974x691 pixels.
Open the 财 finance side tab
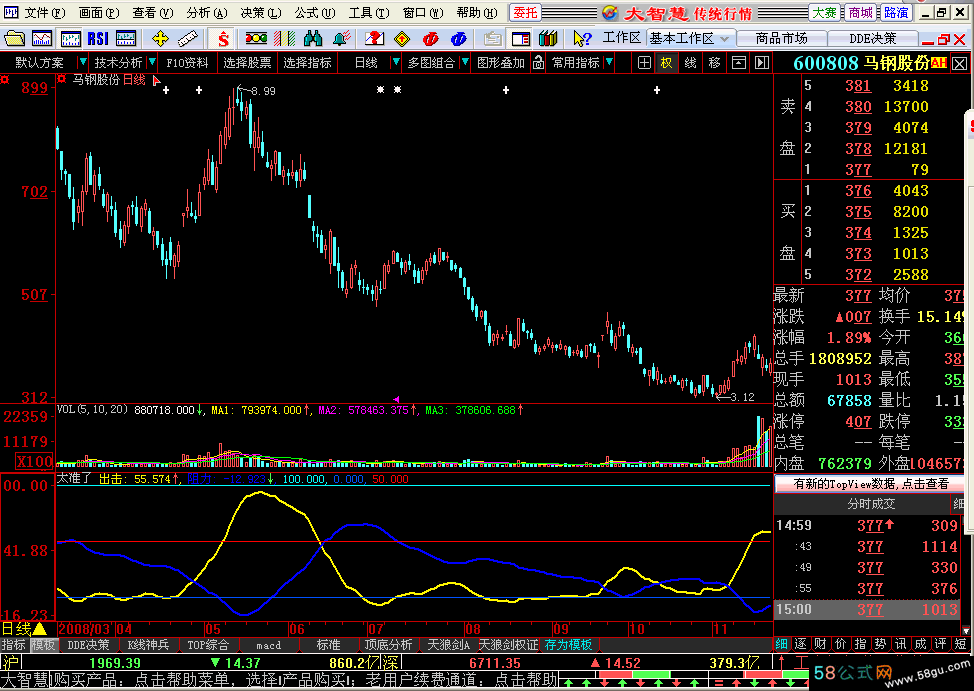(821, 644)
